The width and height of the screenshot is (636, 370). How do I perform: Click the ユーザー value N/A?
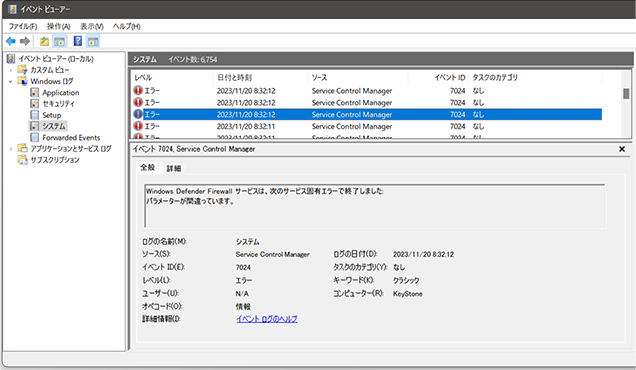coord(242,293)
